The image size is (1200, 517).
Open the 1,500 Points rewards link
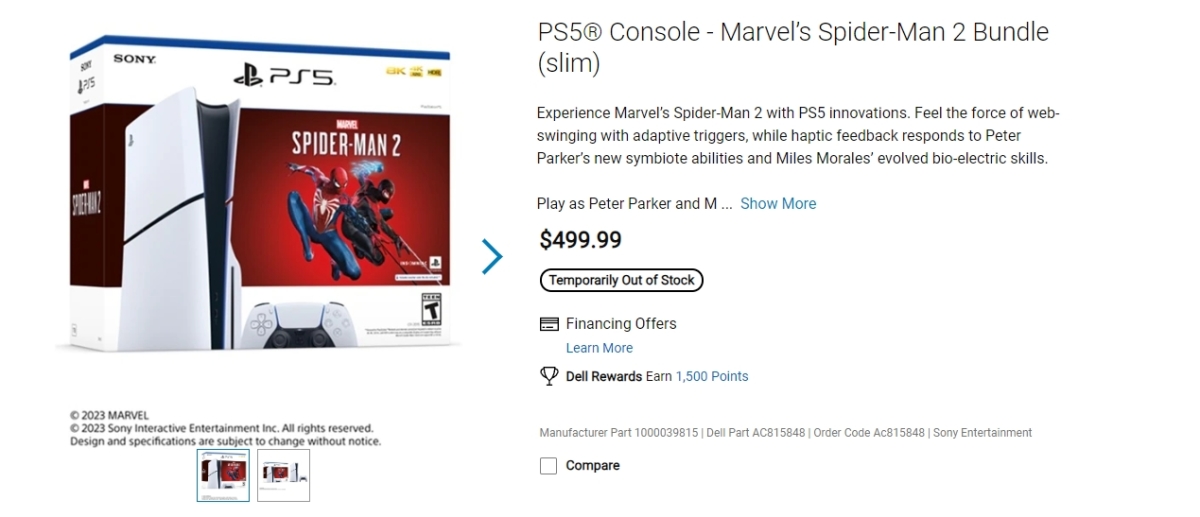(x=712, y=376)
